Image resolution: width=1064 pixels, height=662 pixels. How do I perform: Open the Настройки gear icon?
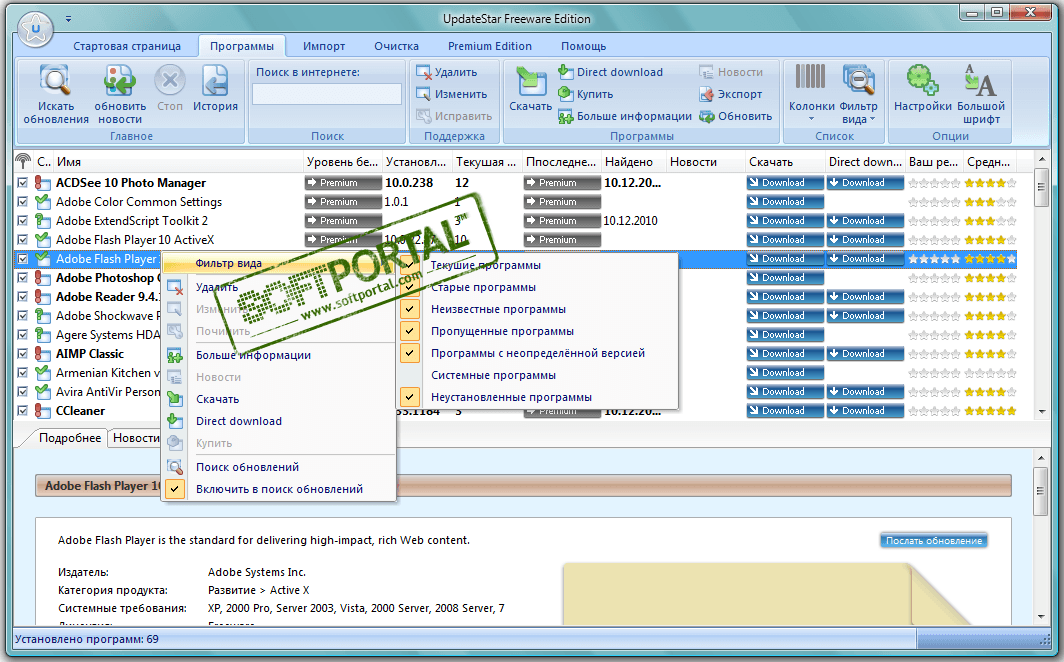922,80
